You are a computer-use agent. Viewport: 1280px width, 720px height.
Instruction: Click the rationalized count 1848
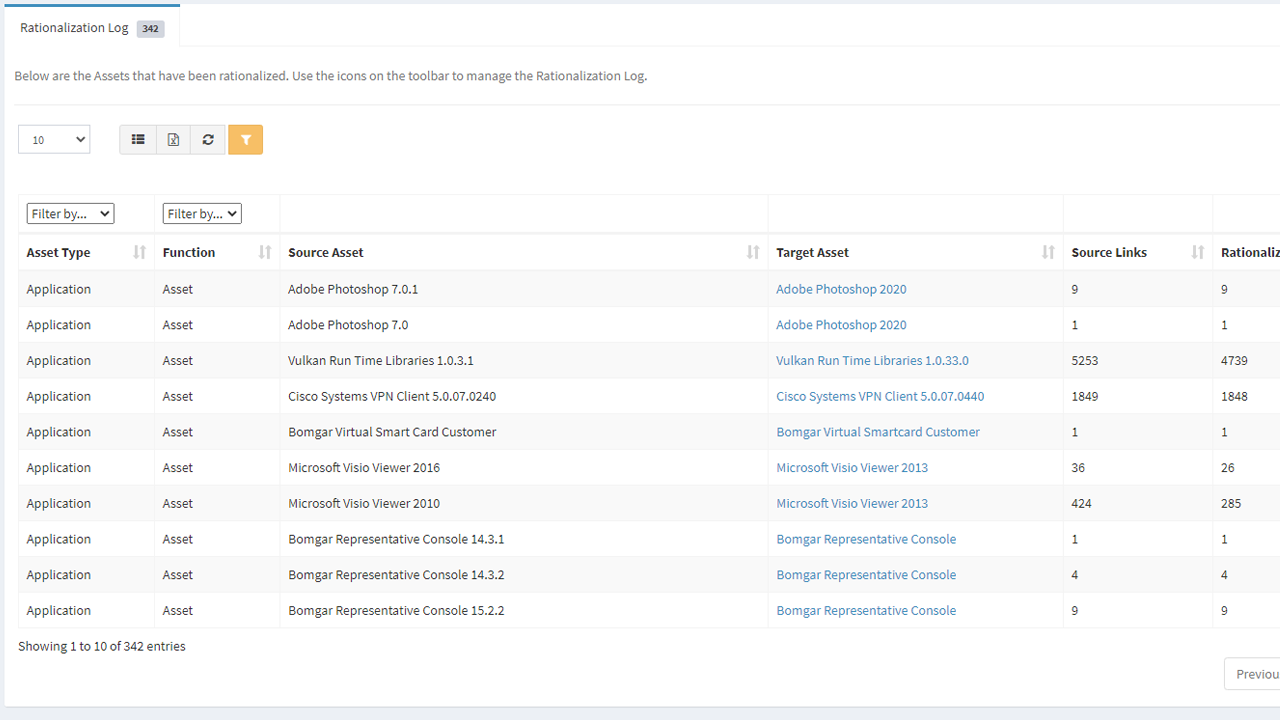point(1234,397)
